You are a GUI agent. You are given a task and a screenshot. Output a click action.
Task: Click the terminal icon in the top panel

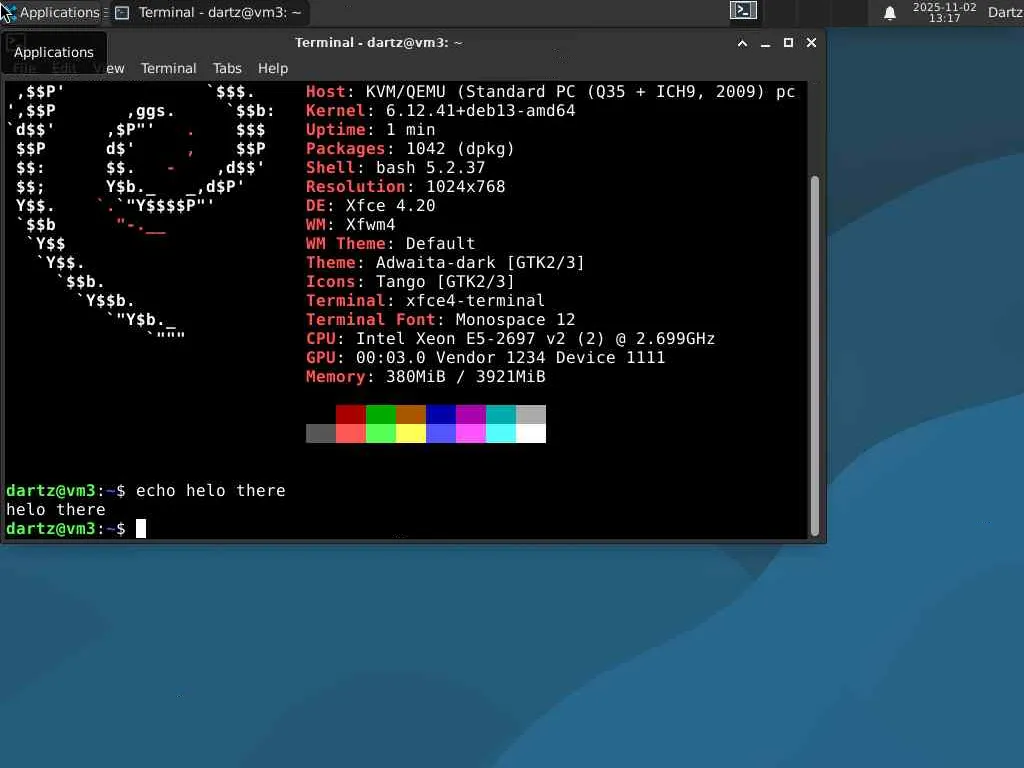pyautogui.click(x=743, y=10)
